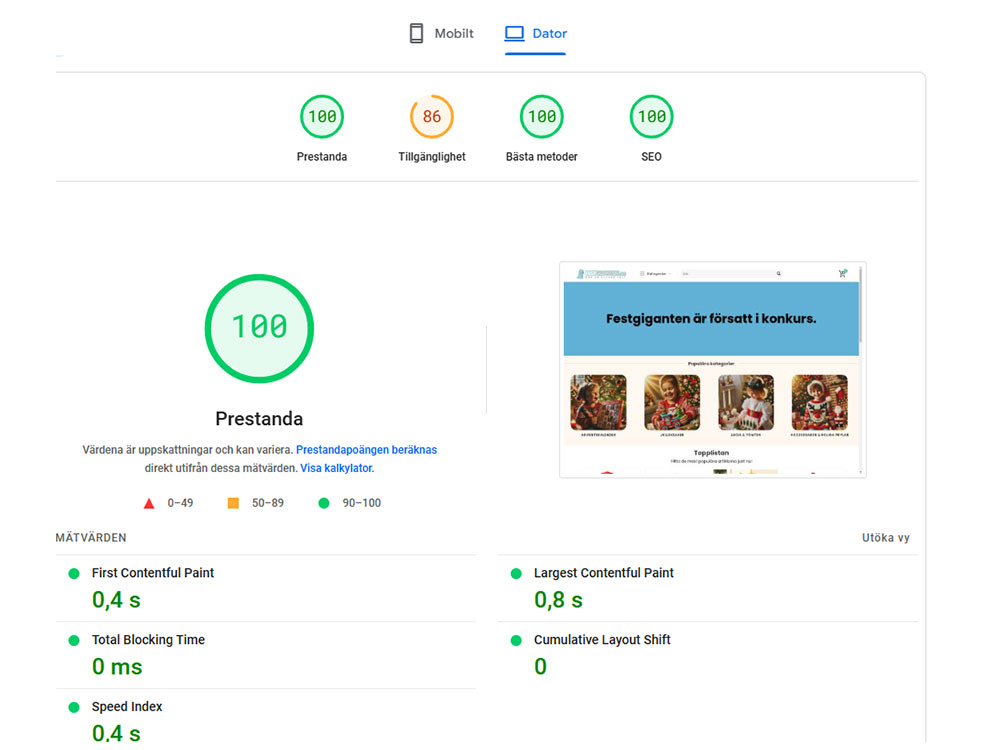The width and height of the screenshot is (1000, 750).
Task: Switch to the Mobilt tab
Action: pos(441,33)
